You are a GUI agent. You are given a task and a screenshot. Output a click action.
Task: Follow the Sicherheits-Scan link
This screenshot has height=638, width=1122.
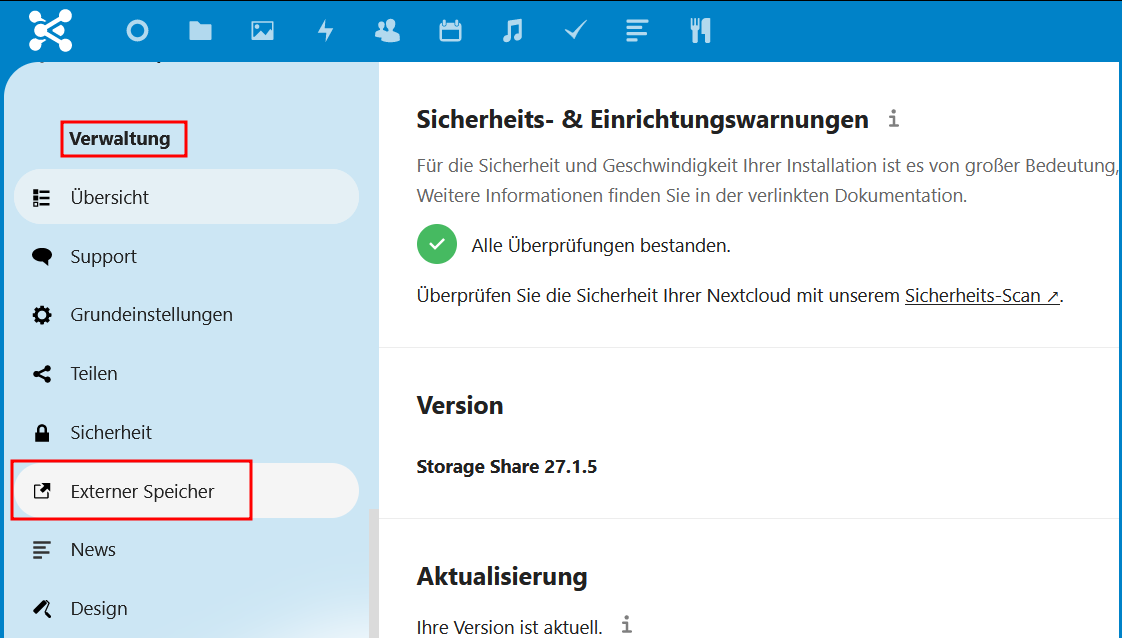(x=981, y=296)
